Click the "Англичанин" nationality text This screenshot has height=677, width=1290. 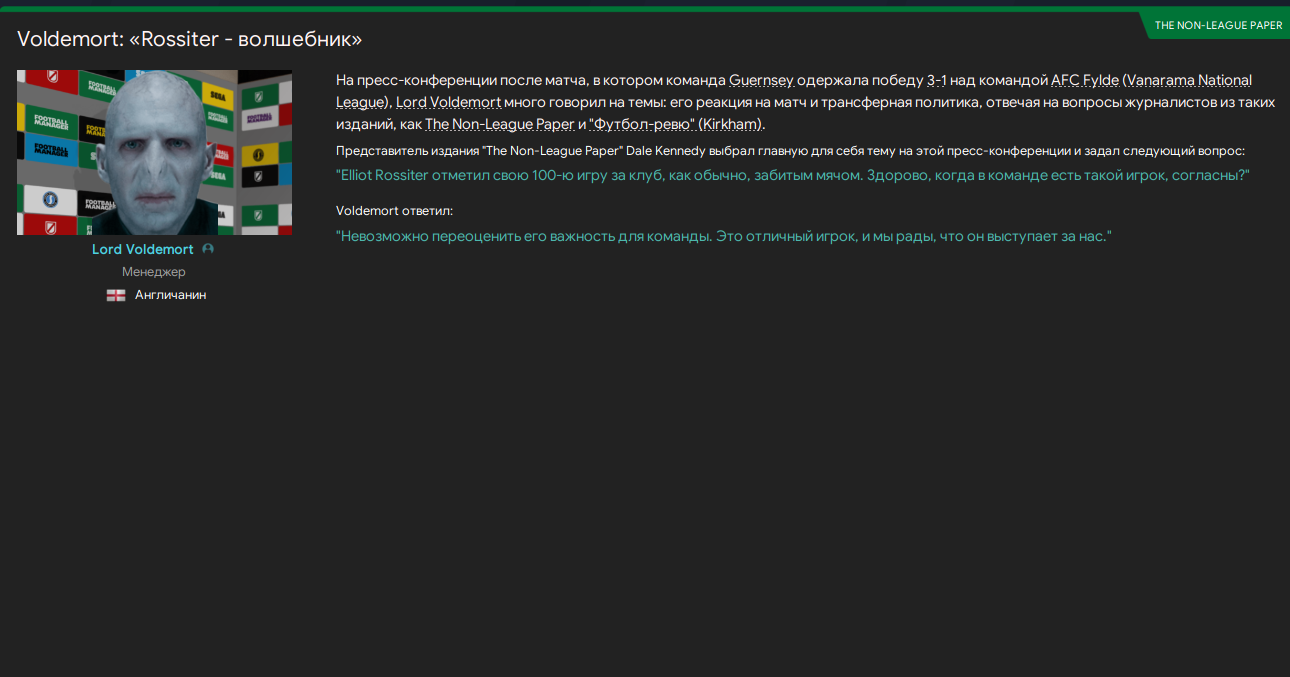tap(171, 295)
